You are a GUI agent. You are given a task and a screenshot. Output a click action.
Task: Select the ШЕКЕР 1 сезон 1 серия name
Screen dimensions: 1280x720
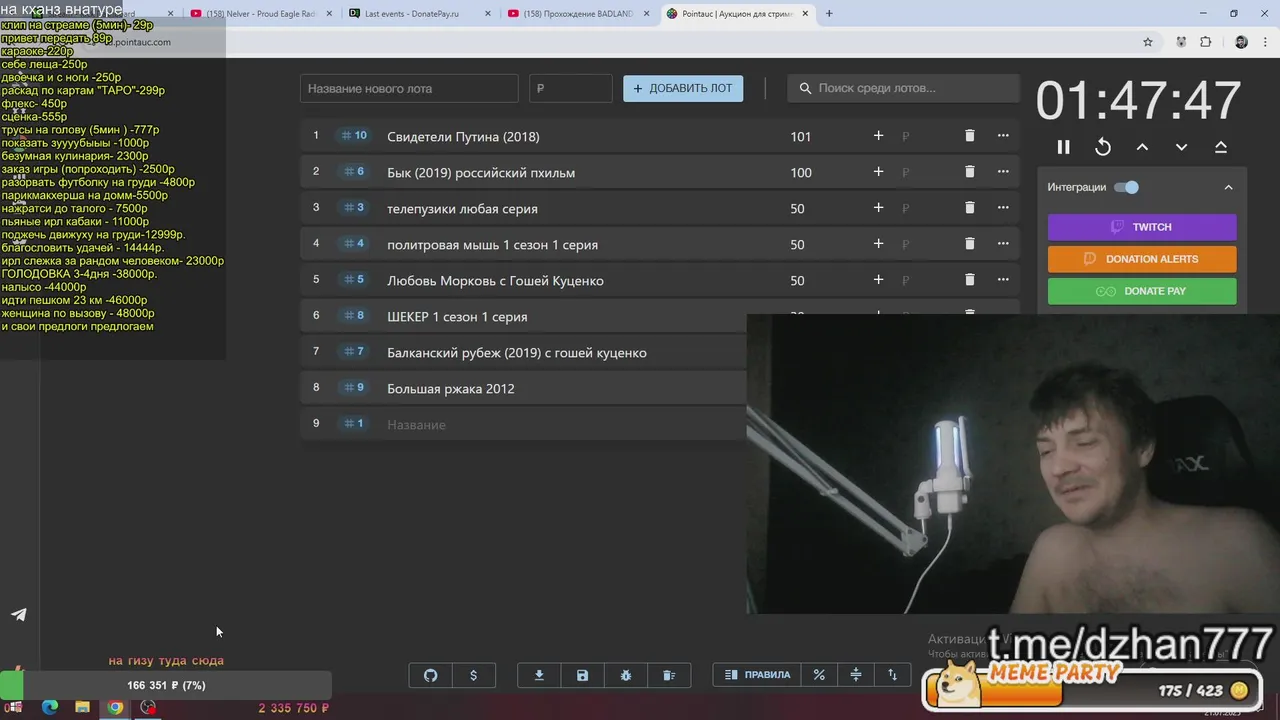pos(457,317)
